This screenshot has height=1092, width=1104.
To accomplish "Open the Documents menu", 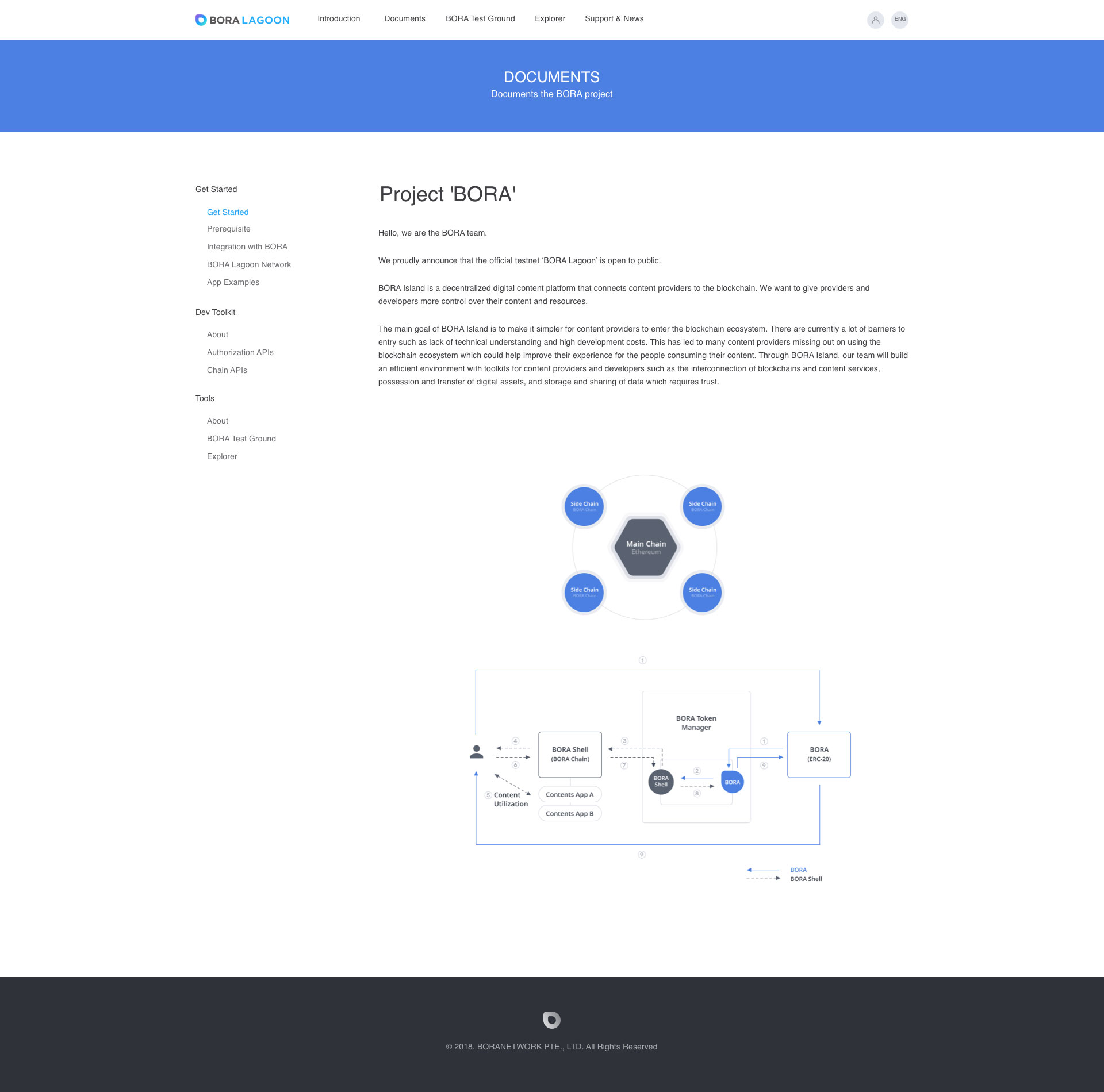I will point(404,19).
